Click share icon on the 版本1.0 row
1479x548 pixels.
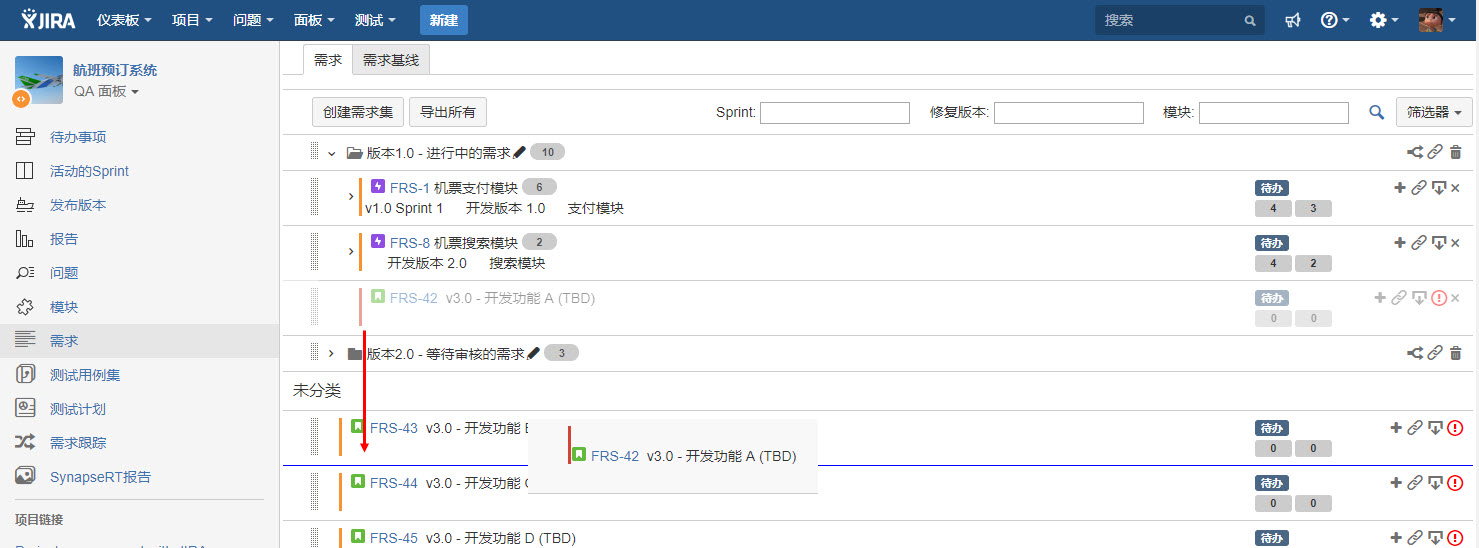point(1415,152)
